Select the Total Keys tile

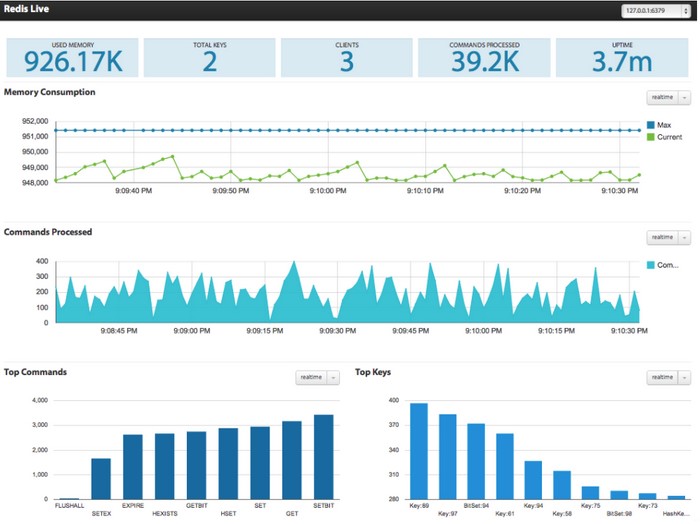pos(209,58)
